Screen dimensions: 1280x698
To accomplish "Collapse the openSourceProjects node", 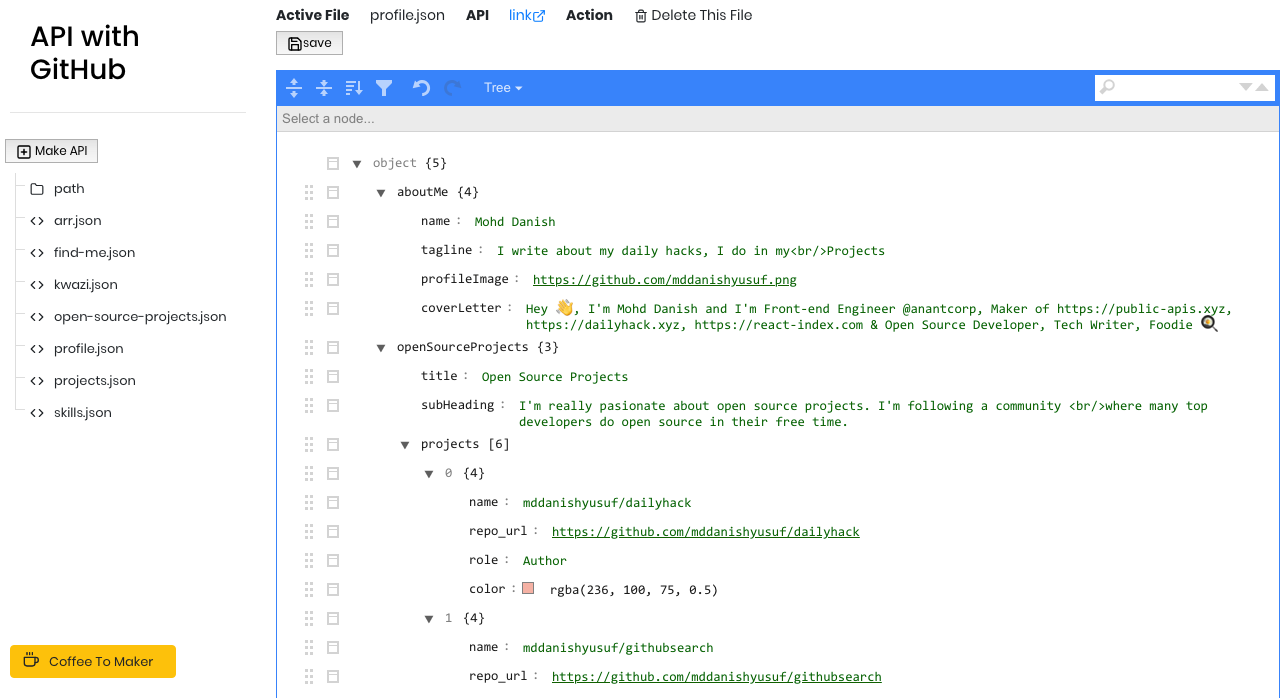I will click(x=381, y=348).
